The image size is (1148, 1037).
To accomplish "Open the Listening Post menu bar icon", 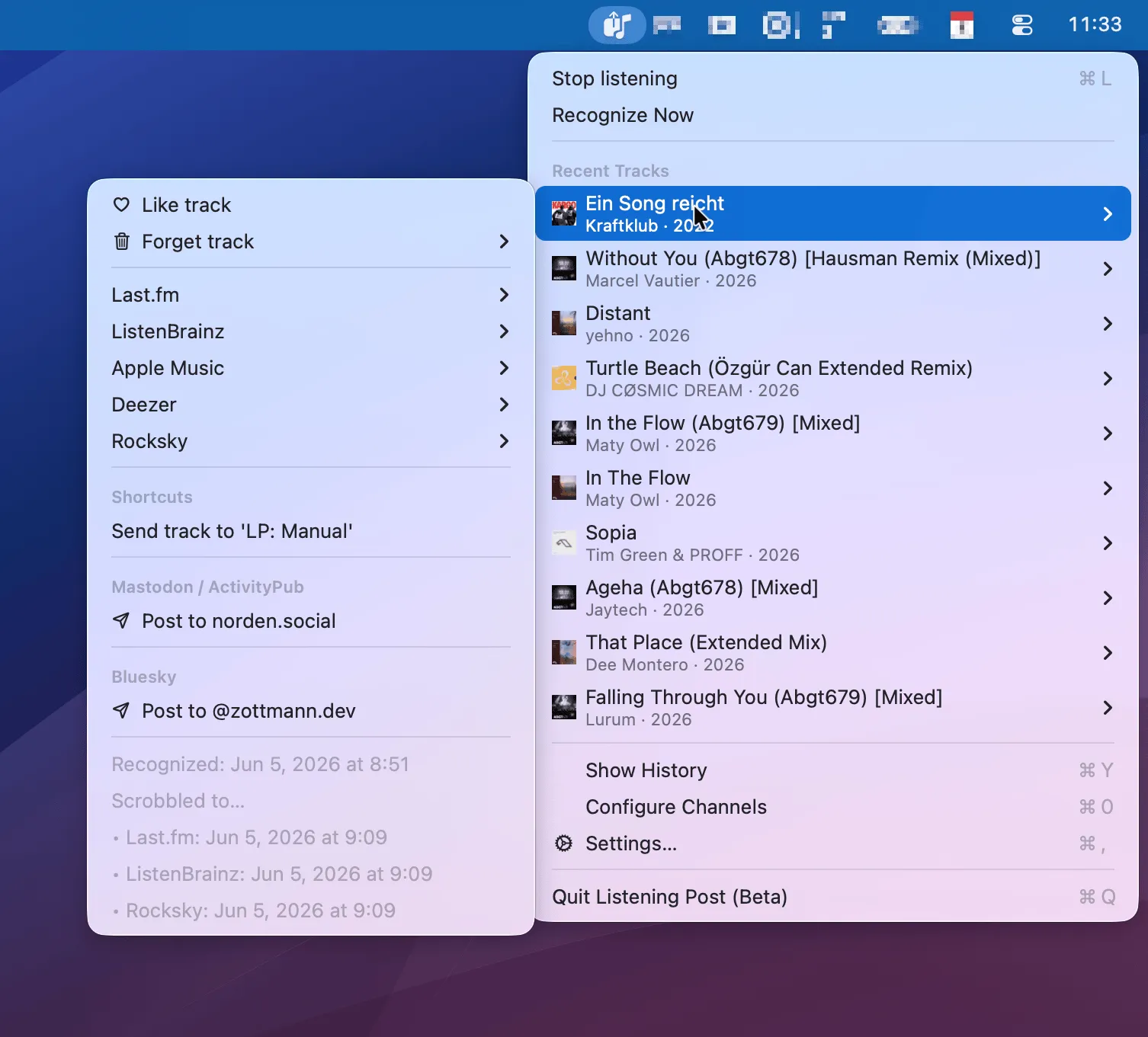I will (x=617, y=25).
